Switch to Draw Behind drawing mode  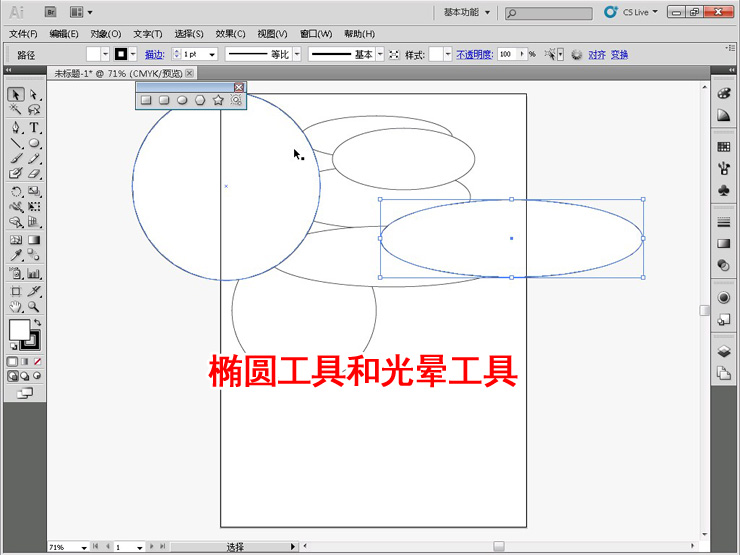click(x=25, y=376)
